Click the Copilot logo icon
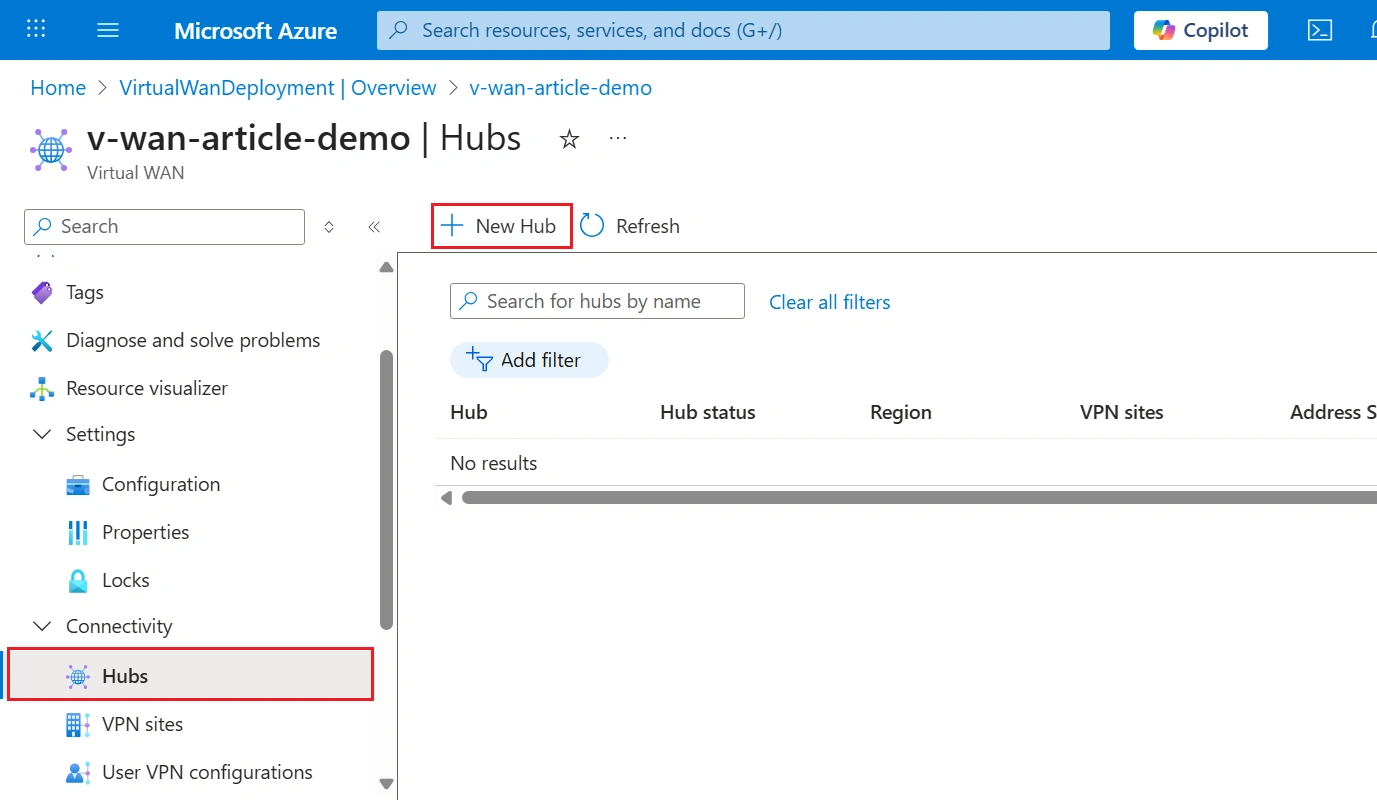This screenshot has width=1377, height=800. click(1164, 30)
